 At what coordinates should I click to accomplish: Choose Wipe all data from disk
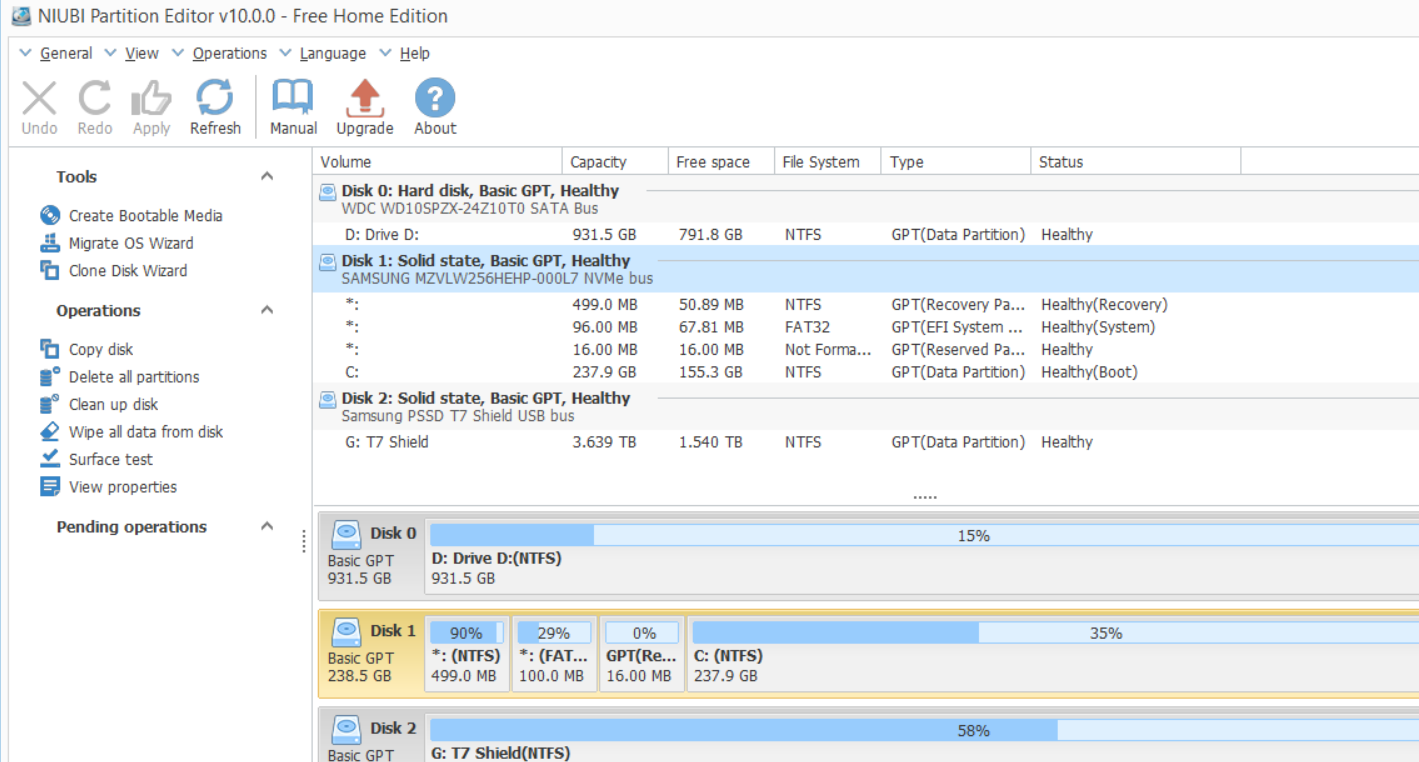(146, 432)
